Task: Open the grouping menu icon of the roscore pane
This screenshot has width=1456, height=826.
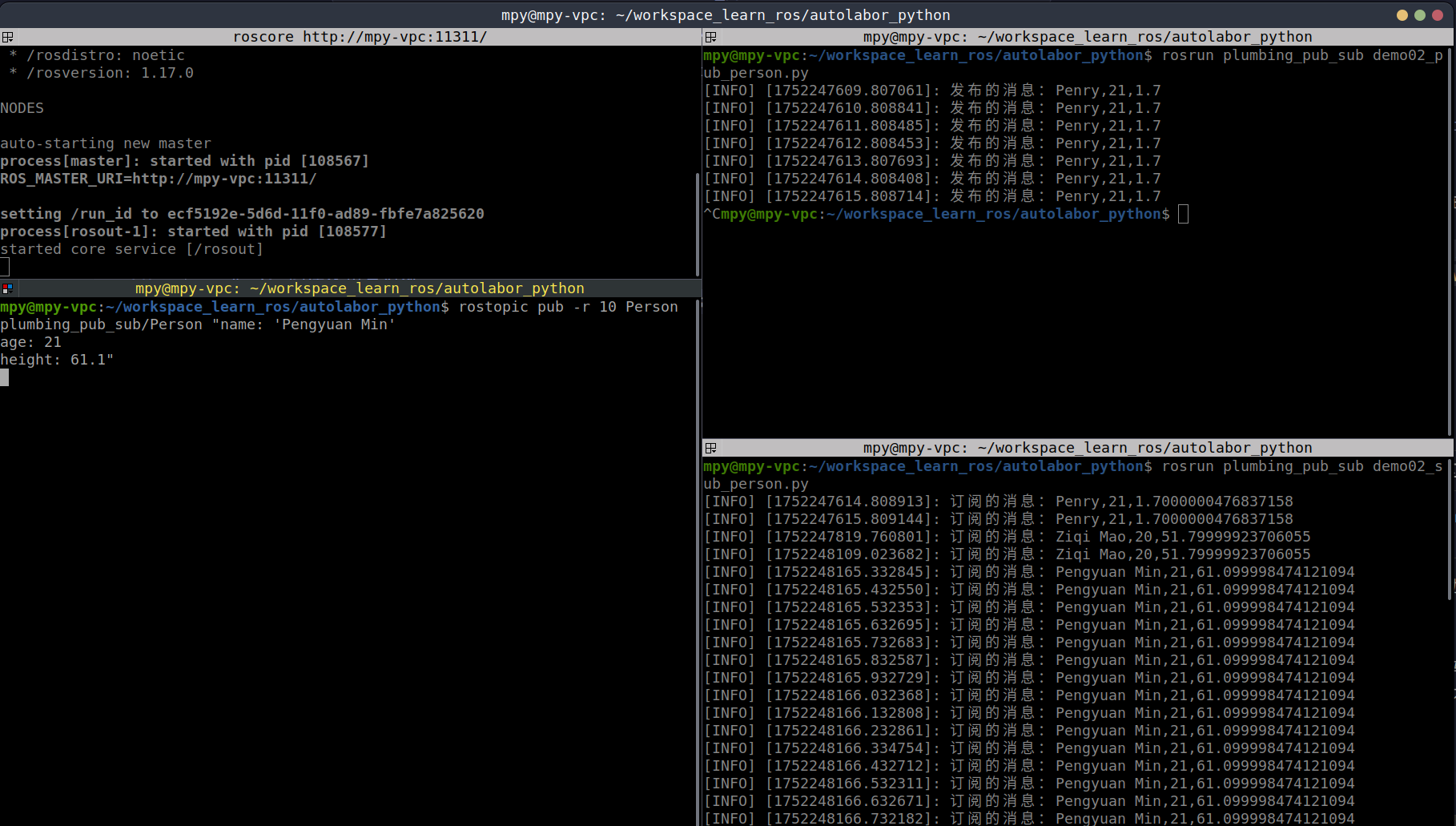Action: 7,37
